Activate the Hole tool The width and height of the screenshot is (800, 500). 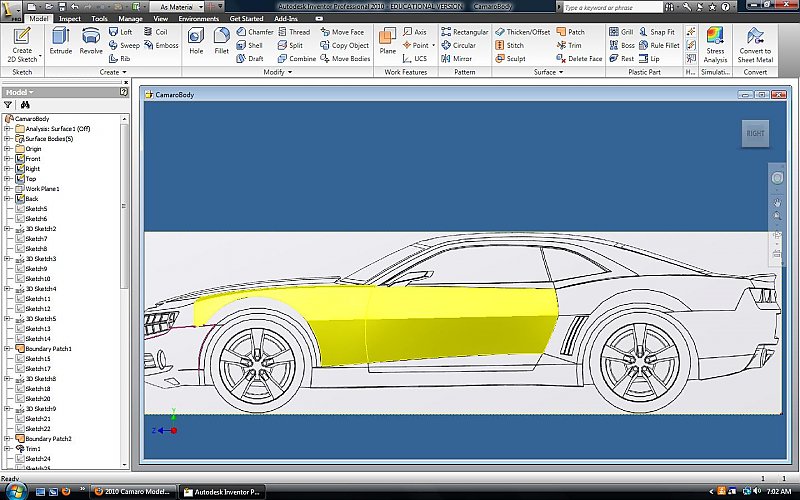tap(196, 41)
